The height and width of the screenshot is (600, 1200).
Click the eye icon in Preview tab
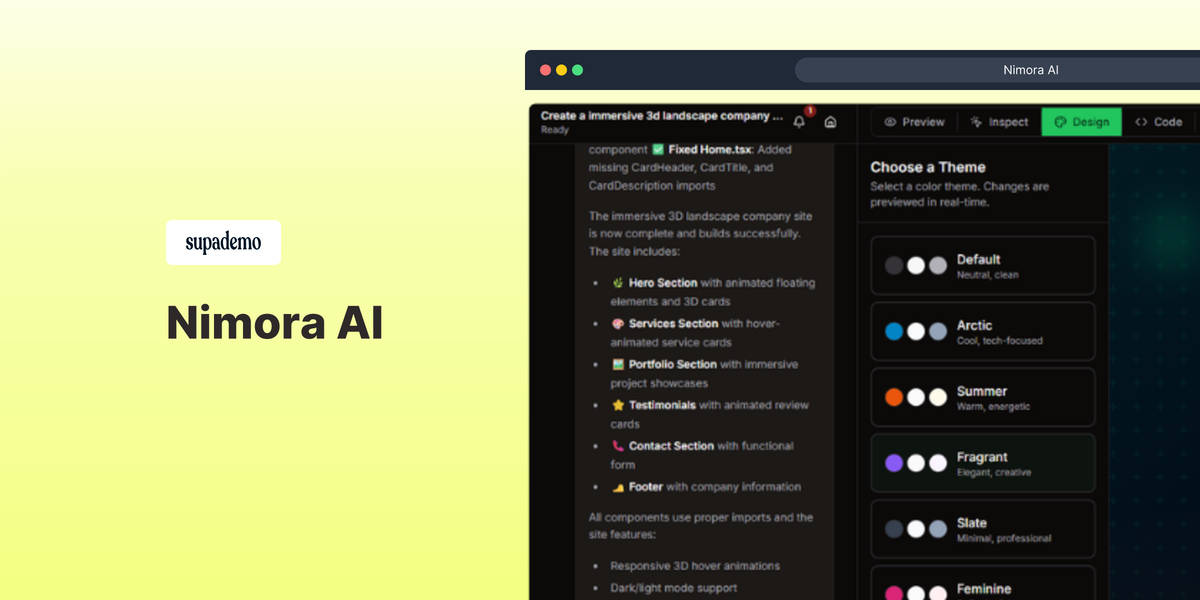click(x=890, y=122)
